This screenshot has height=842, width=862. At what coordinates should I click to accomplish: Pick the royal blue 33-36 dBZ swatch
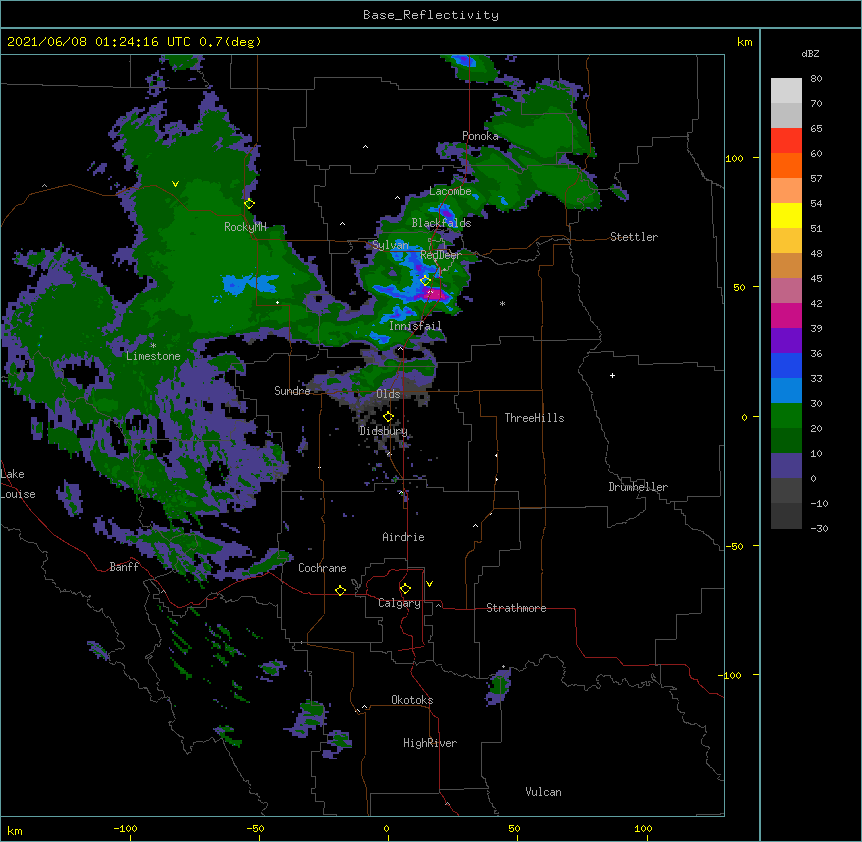786,365
